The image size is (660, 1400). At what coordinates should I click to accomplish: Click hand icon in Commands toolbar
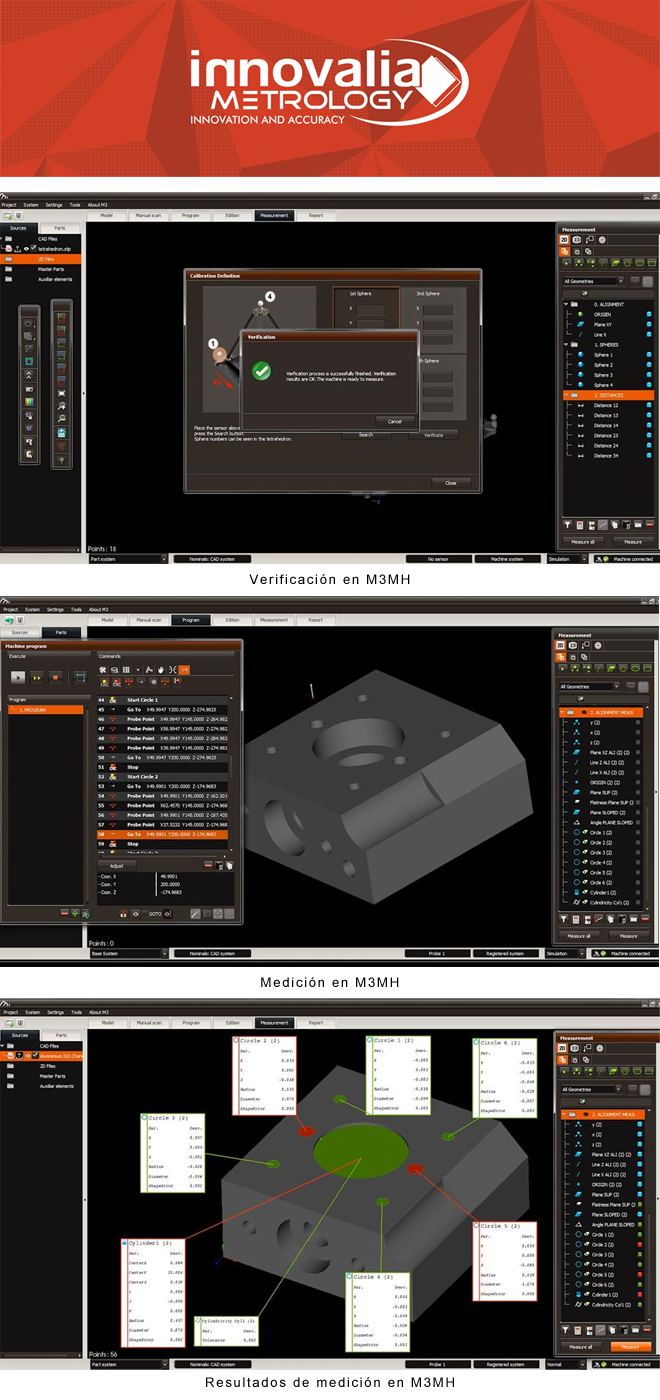coord(161,669)
